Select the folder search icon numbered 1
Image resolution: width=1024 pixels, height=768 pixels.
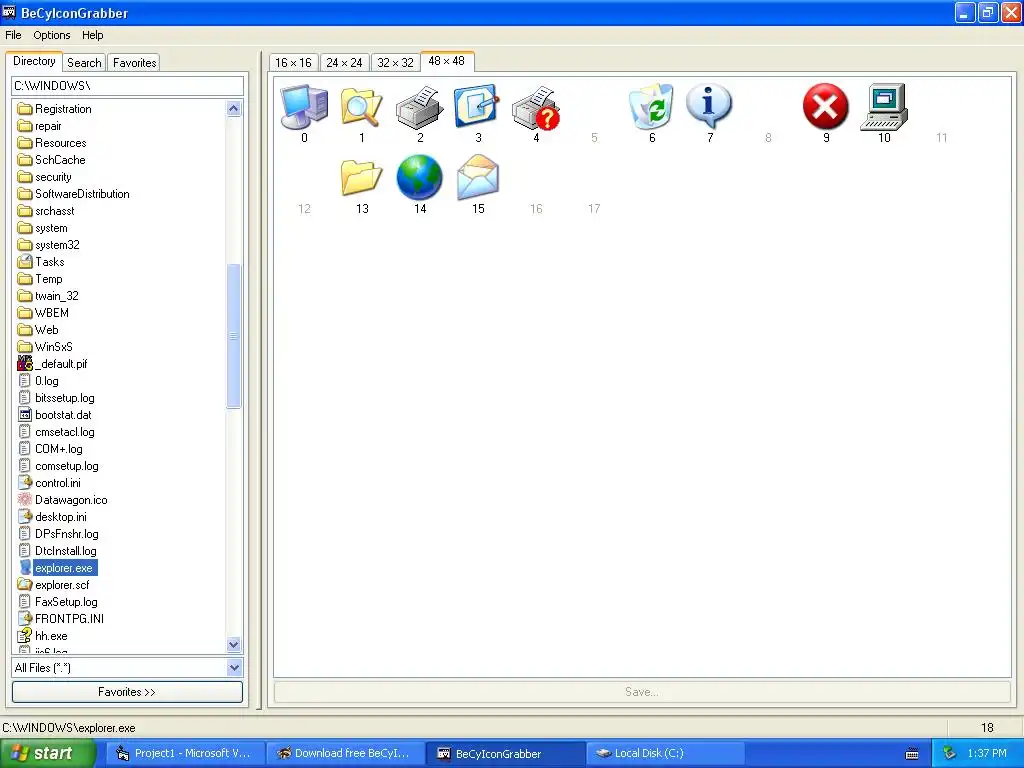tap(361, 106)
